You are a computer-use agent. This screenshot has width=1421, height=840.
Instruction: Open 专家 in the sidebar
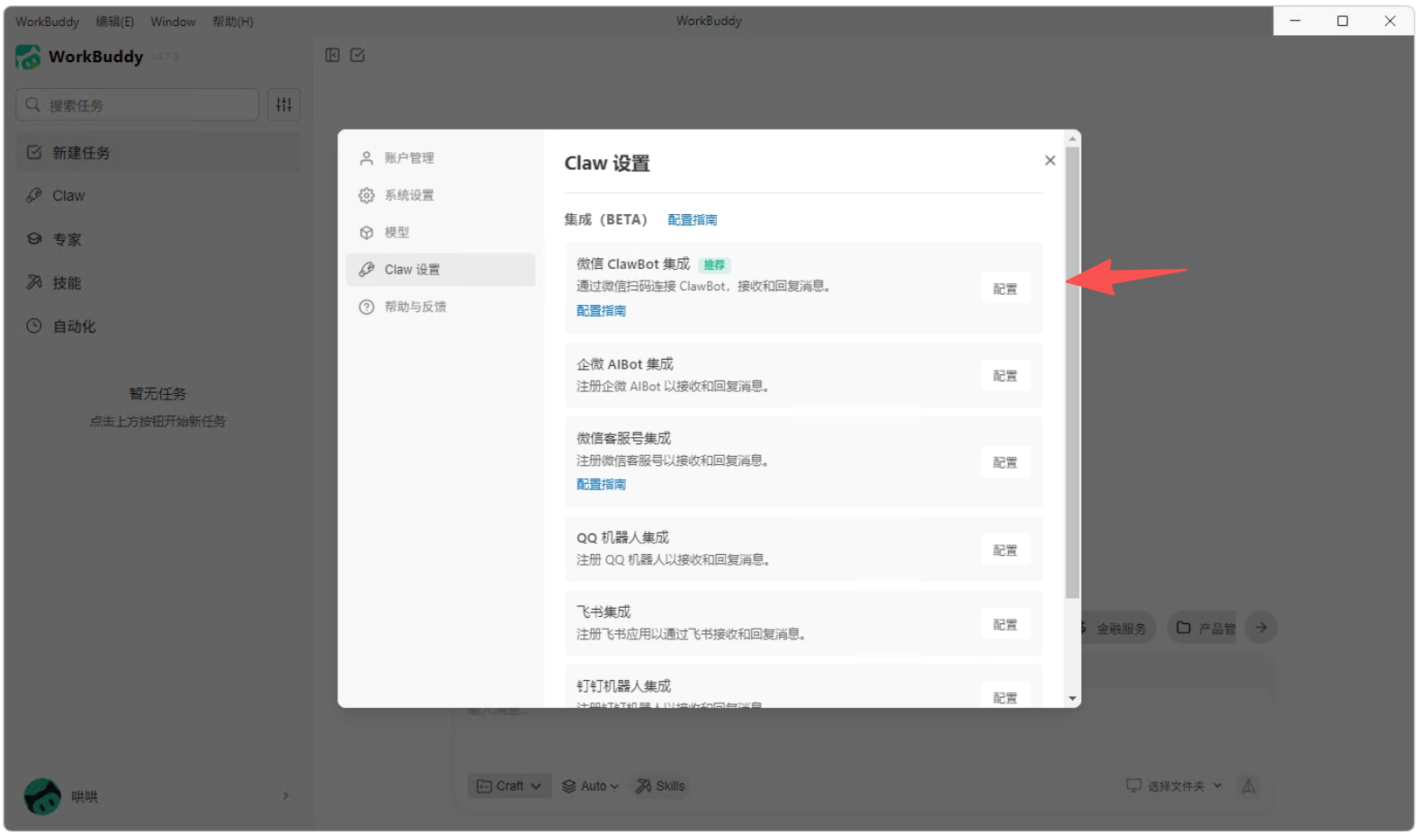click(159, 239)
